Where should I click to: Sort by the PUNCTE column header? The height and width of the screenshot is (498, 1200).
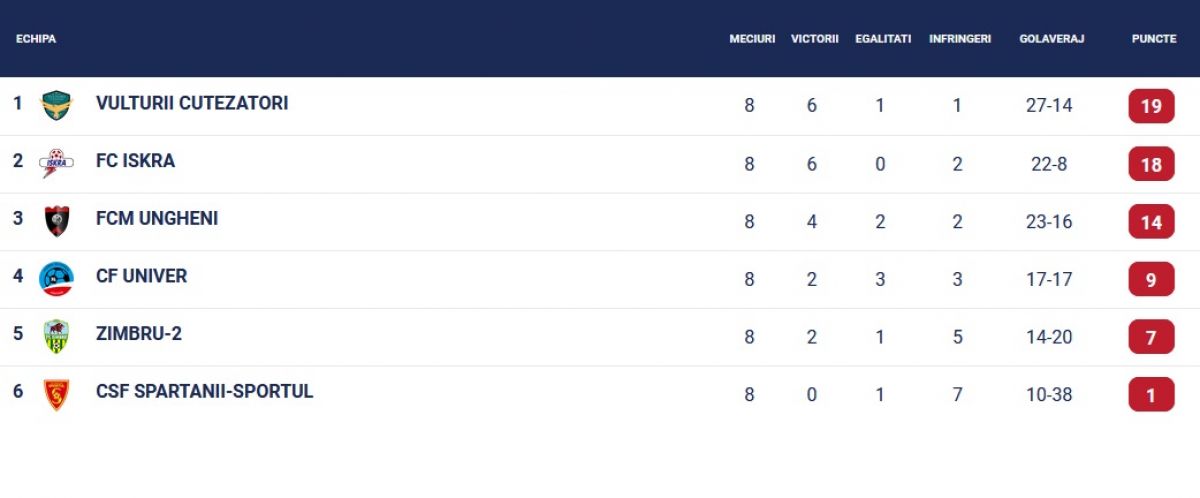pos(1154,39)
